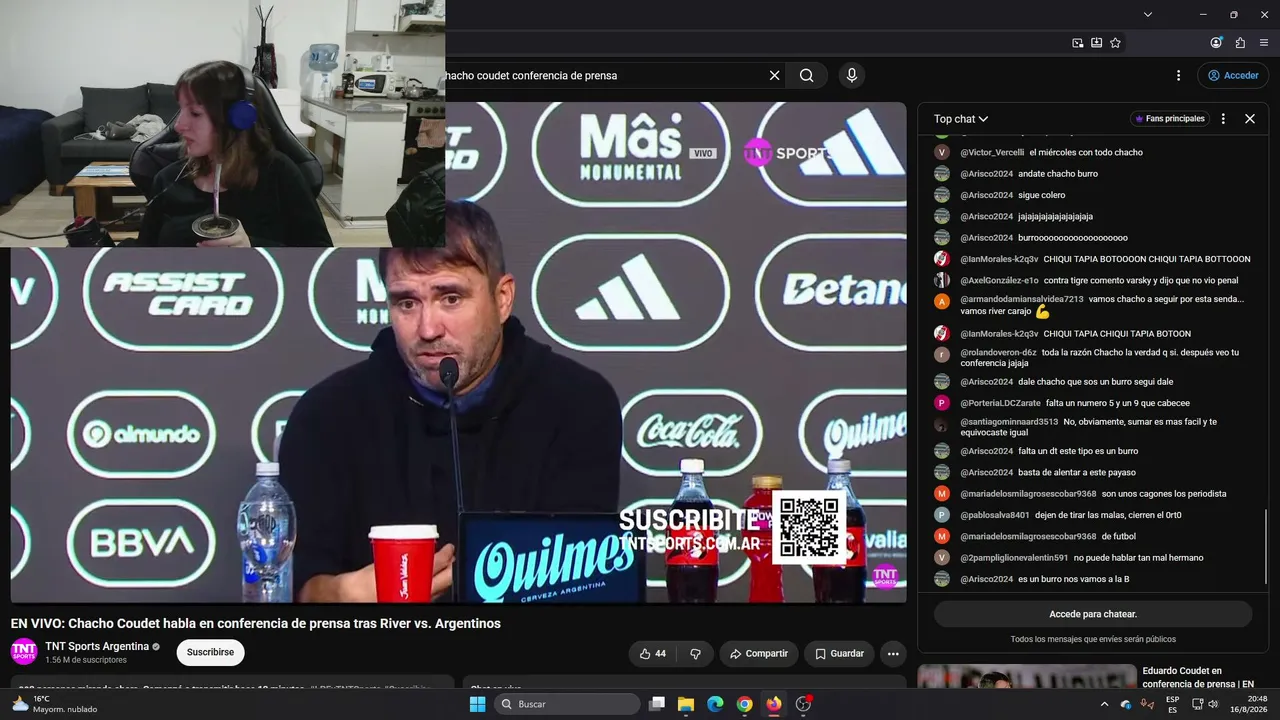Open the Firefox hamburger menu
The height and width of the screenshot is (720, 1280).
point(1264,43)
